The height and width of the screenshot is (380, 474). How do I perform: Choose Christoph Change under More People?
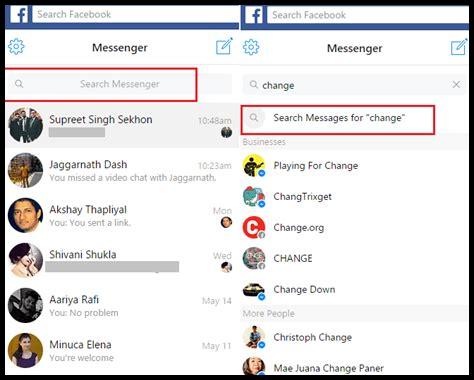coord(355,337)
